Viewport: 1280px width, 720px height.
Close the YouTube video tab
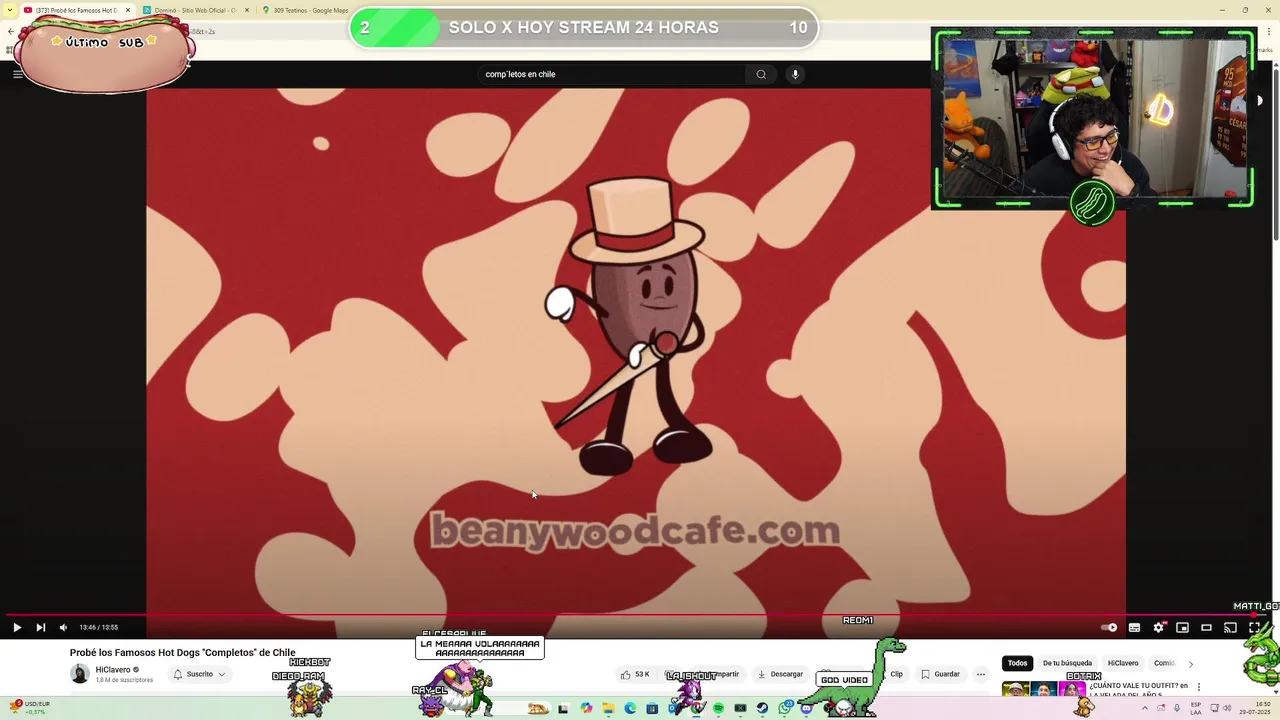pyautogui.click(x=128, y=10)
